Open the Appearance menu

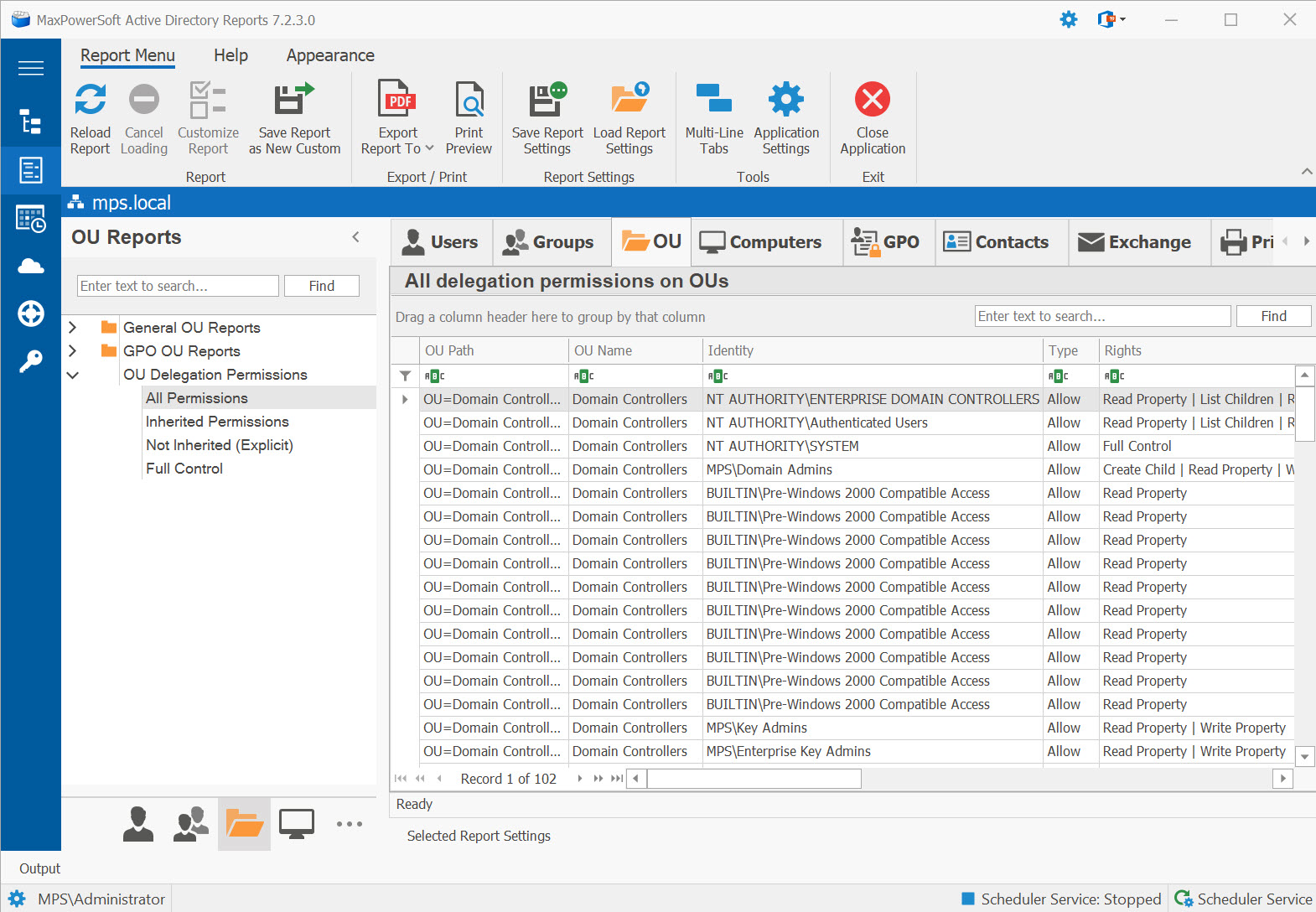[x=330, y=55]
